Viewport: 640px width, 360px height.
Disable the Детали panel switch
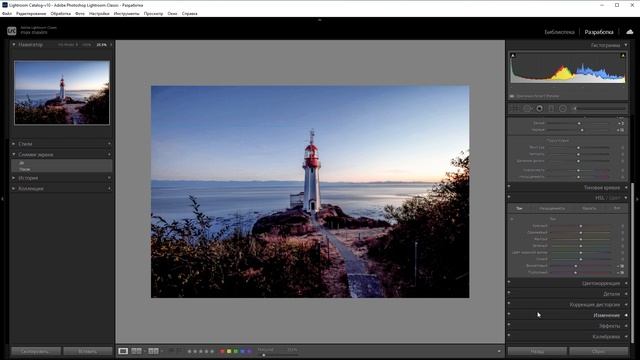coord(509,293)
